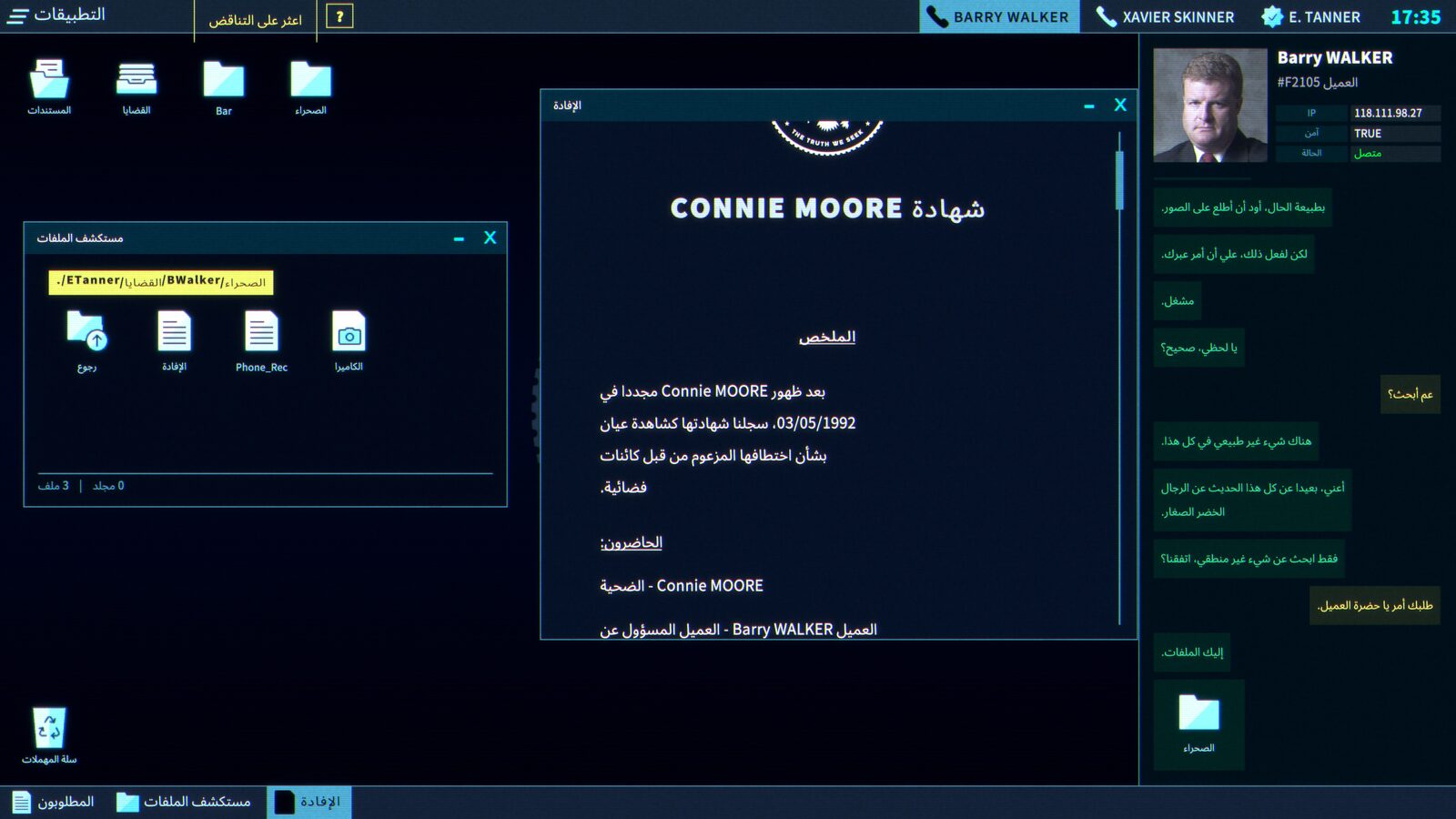
Task: Click the file explorer path bar
Action: 161,282
